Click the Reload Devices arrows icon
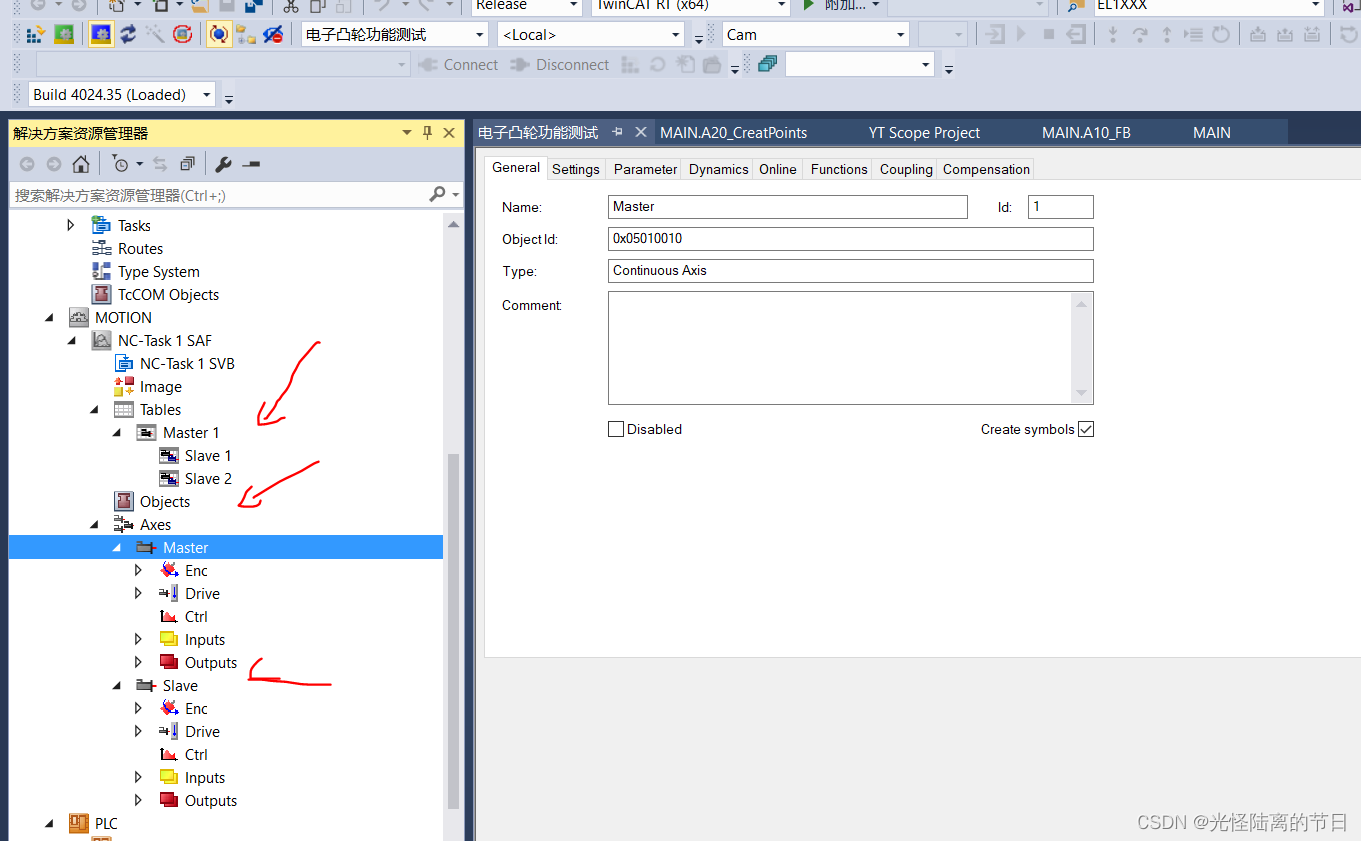This screenshot has width=1361, height=841. (x=128, y=34)
